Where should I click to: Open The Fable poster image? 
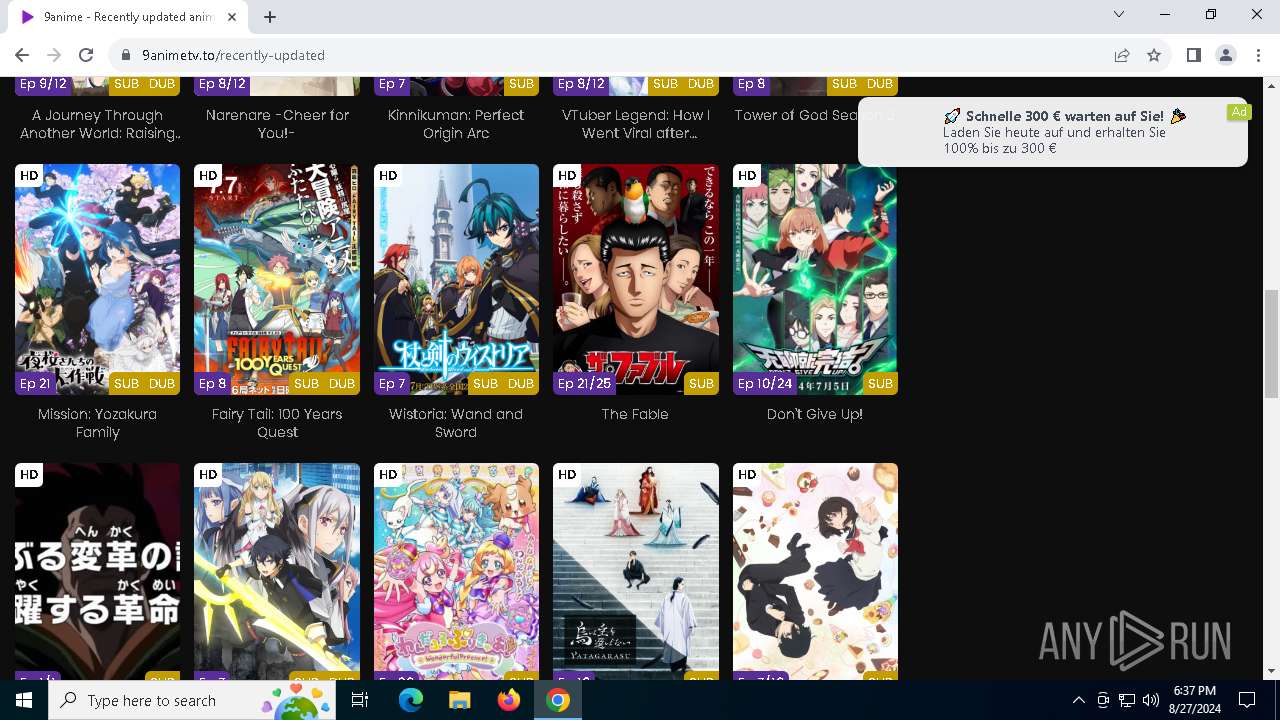pyautogui.click(x=635, y=280)
